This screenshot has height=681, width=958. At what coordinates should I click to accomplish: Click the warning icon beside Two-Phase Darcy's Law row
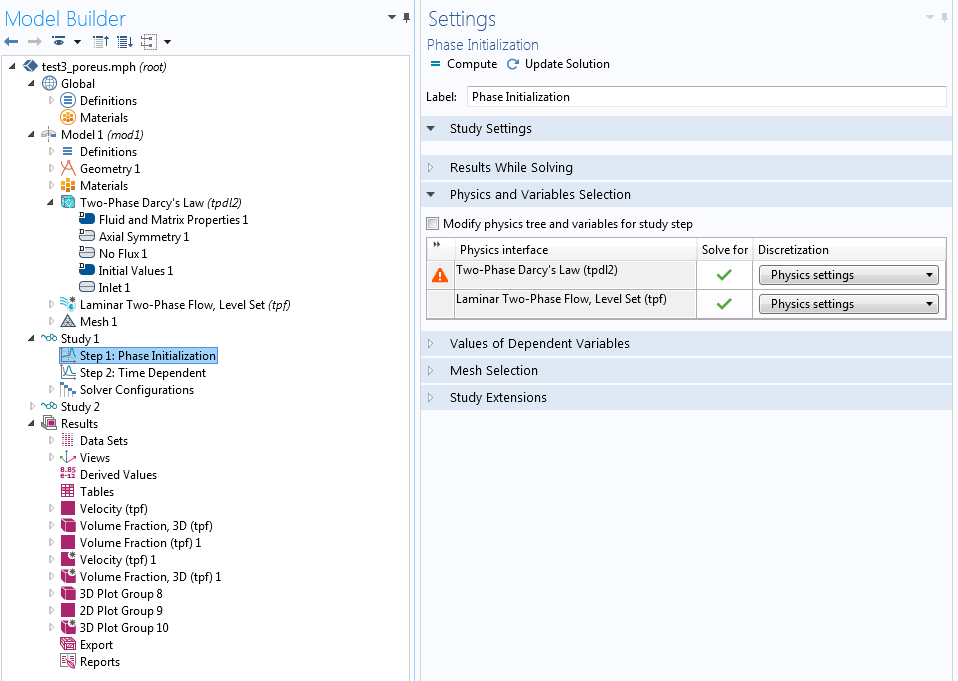click(x=440, y=276)
